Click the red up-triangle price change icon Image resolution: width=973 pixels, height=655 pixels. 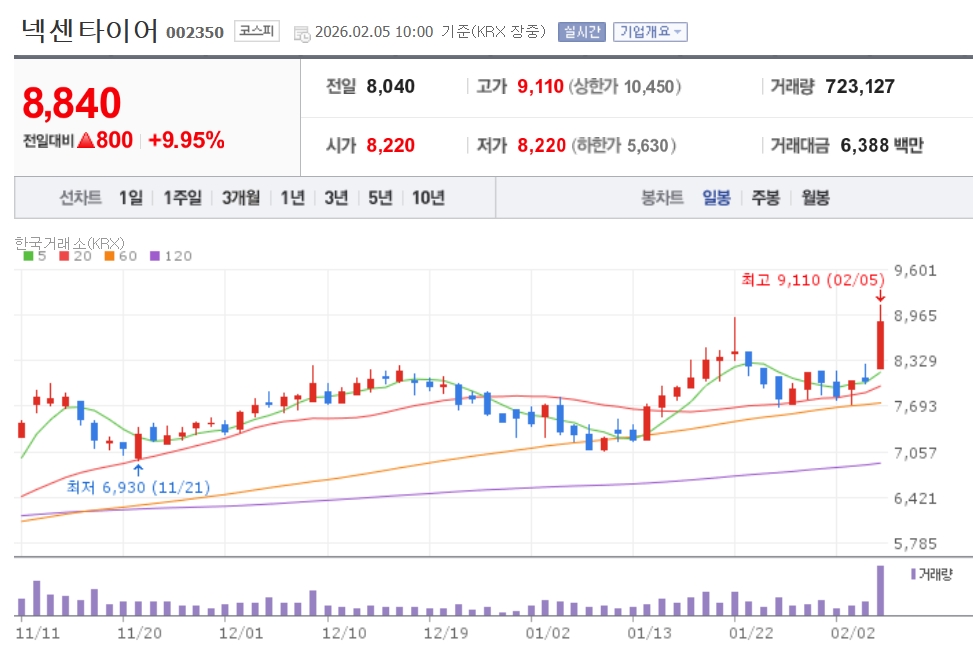(86, 140)
